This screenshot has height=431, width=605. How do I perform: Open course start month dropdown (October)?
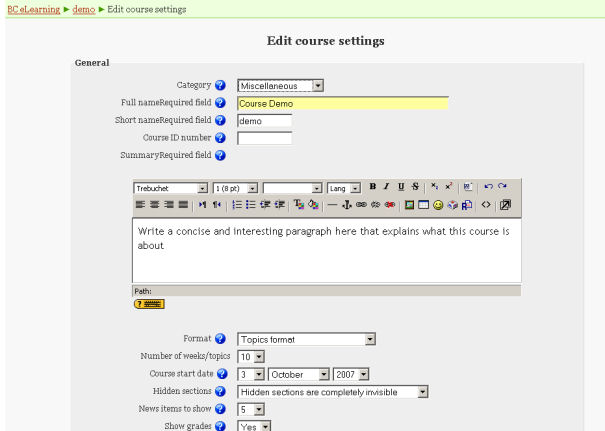(x=298, y=374)
